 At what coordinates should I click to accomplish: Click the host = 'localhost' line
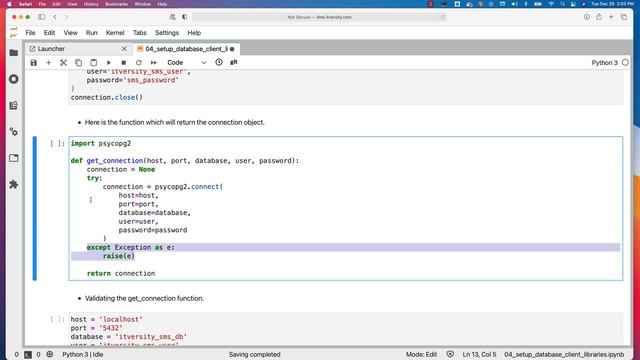pos(107,319)
